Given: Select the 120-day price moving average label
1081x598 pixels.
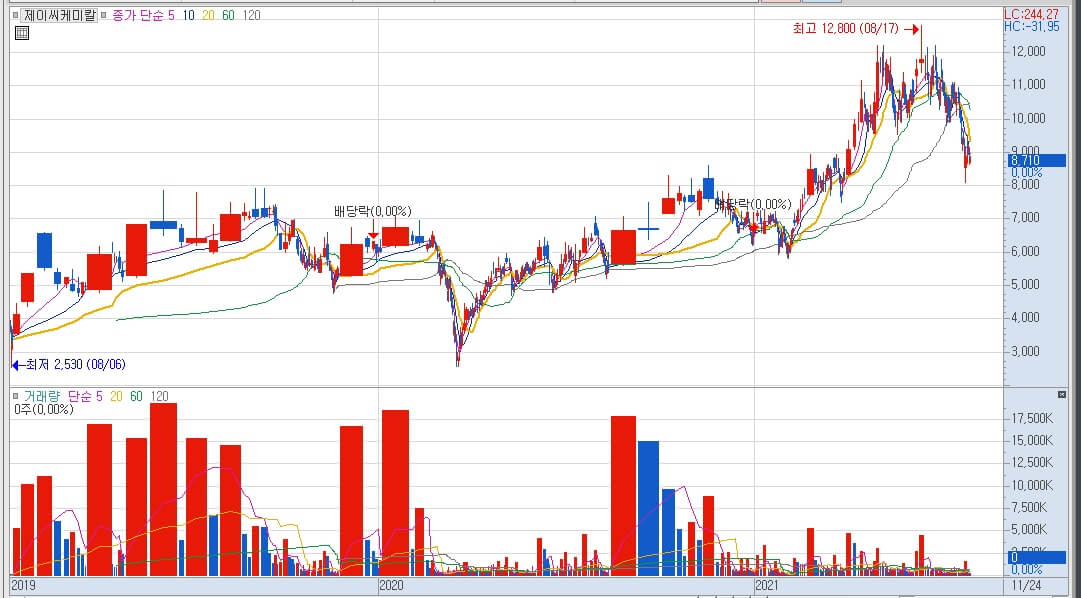Looking at the screenshot, I should [252, 15].
